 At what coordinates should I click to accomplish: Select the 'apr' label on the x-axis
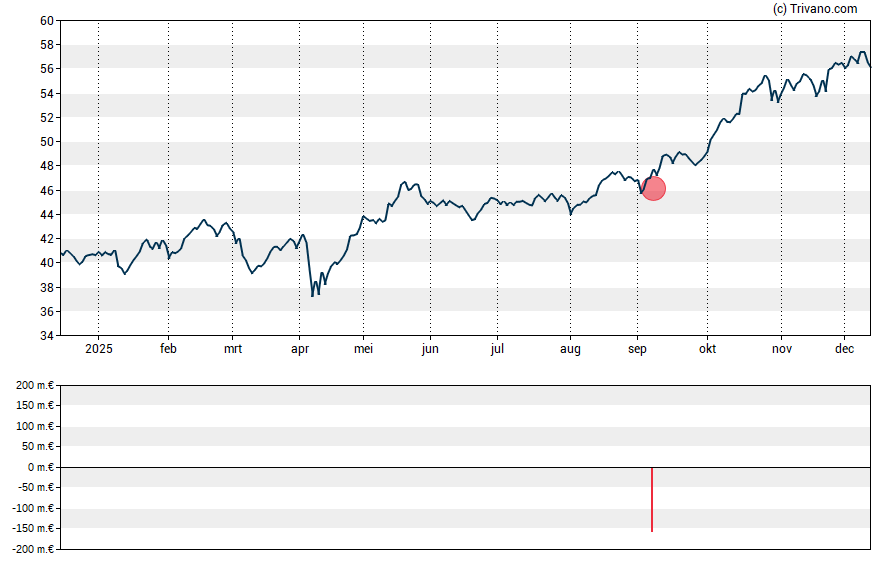299,349
